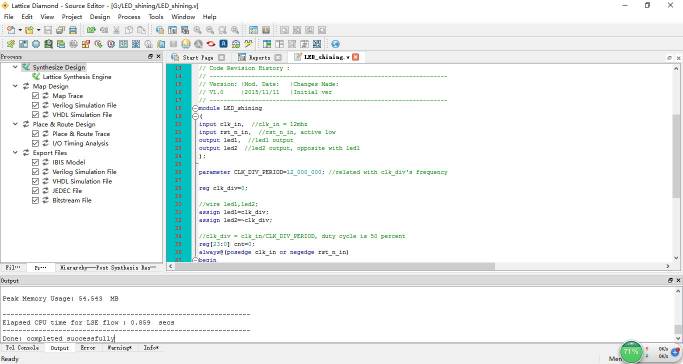Close the LED_shining.v editor tab
683x364 pixels.
point(356,57)
